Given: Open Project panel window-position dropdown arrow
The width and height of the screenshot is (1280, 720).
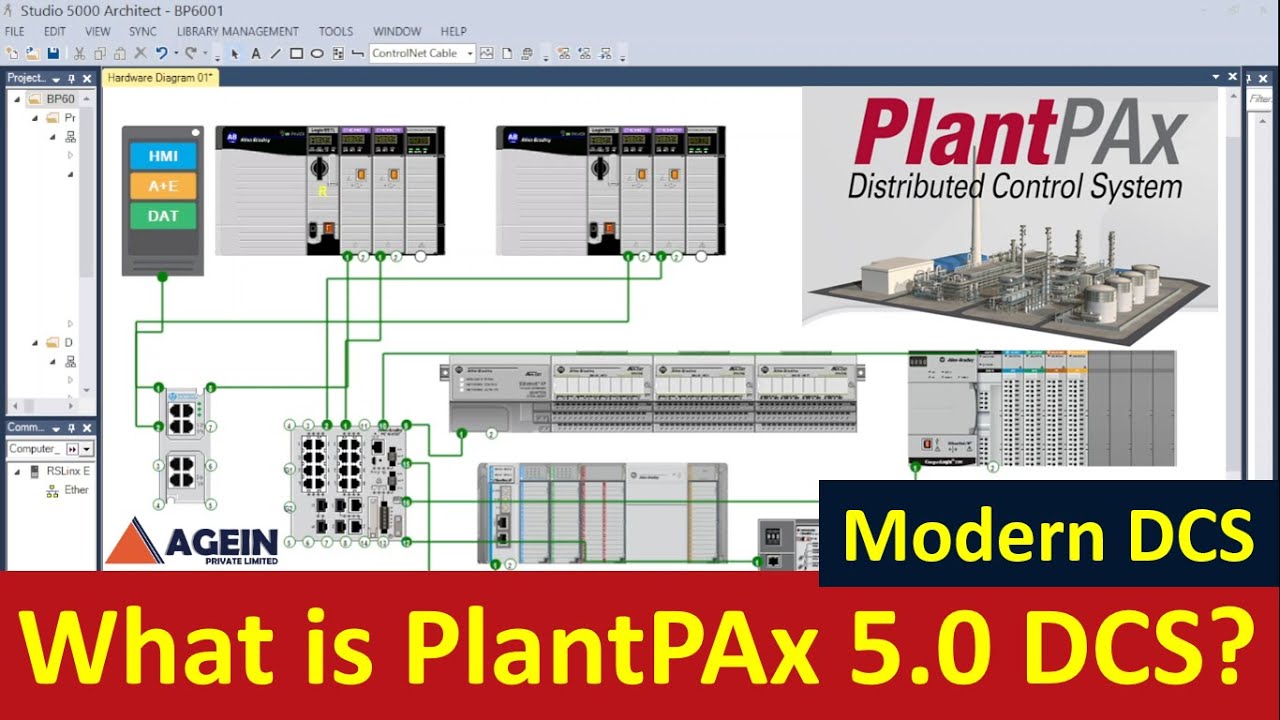Looking at the screenshot, I should pos(56,79).
